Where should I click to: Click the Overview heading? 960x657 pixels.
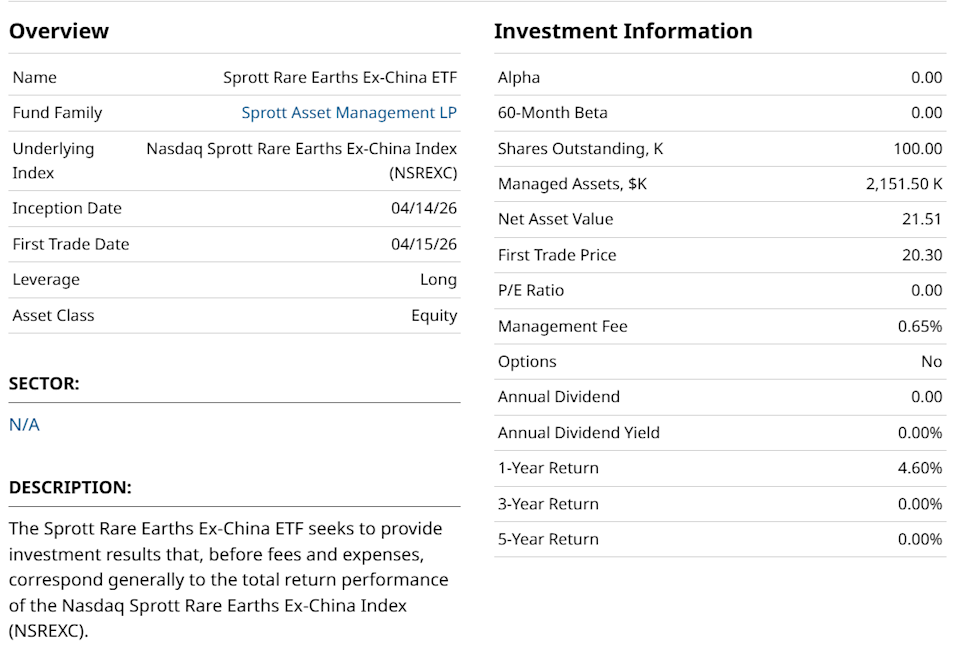(x=59, y=31)
